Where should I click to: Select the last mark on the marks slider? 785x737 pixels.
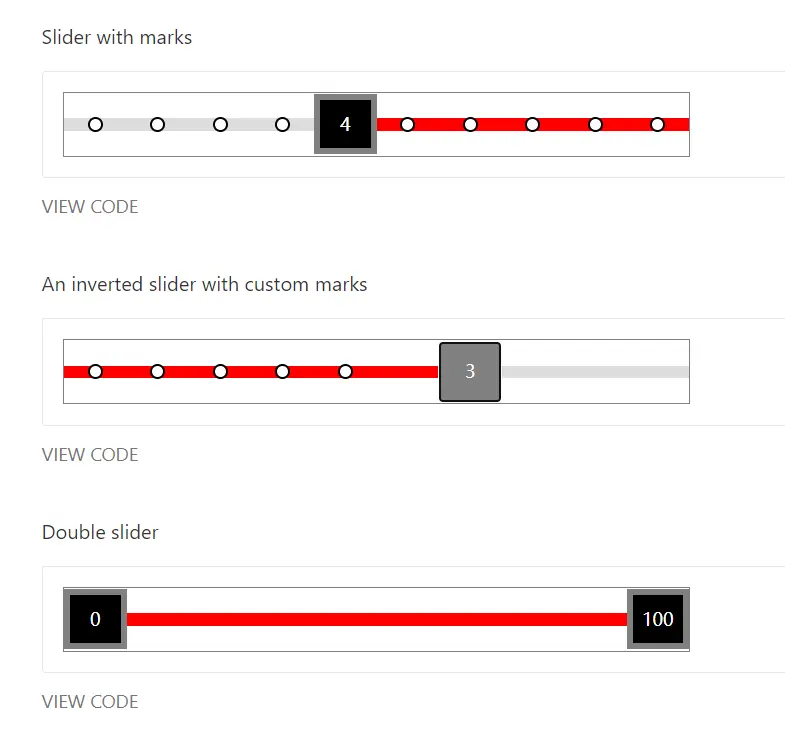pyautogui.click(x=657, y=124)
